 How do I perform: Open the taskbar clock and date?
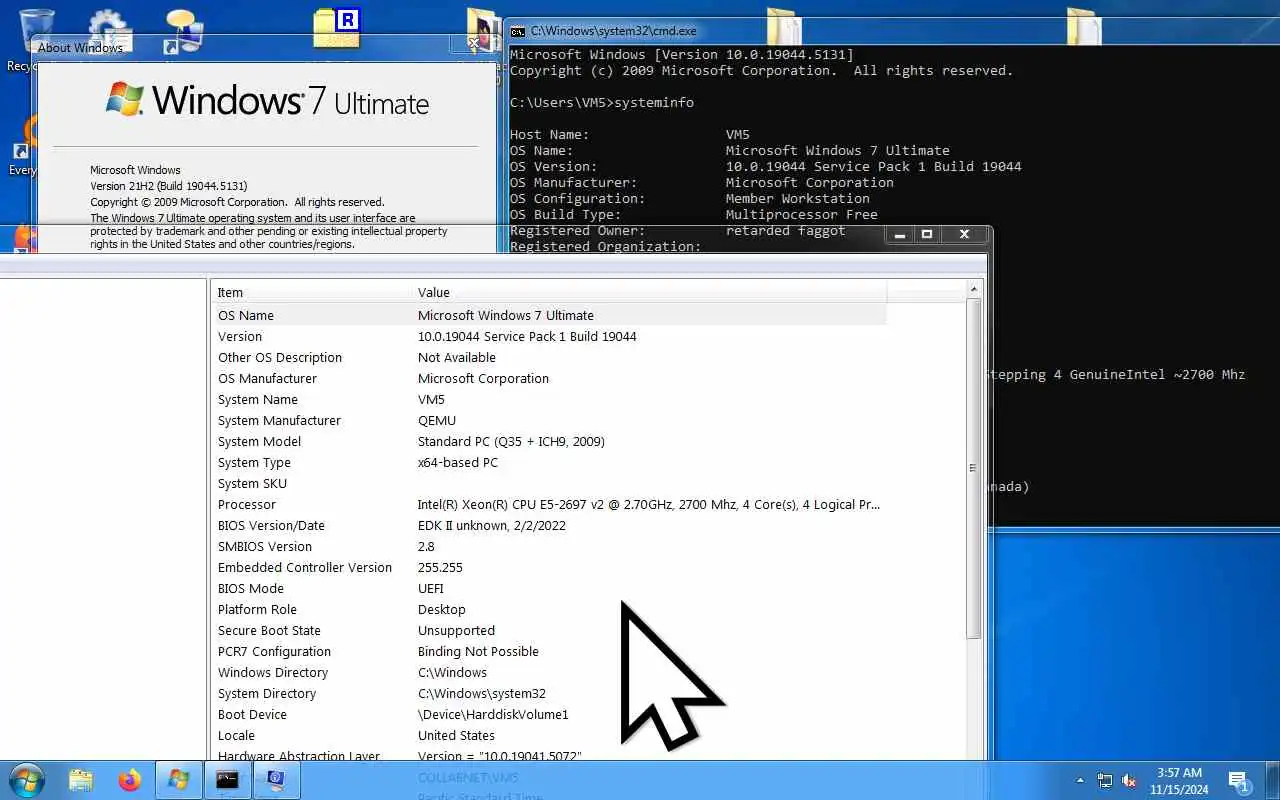1179,781
